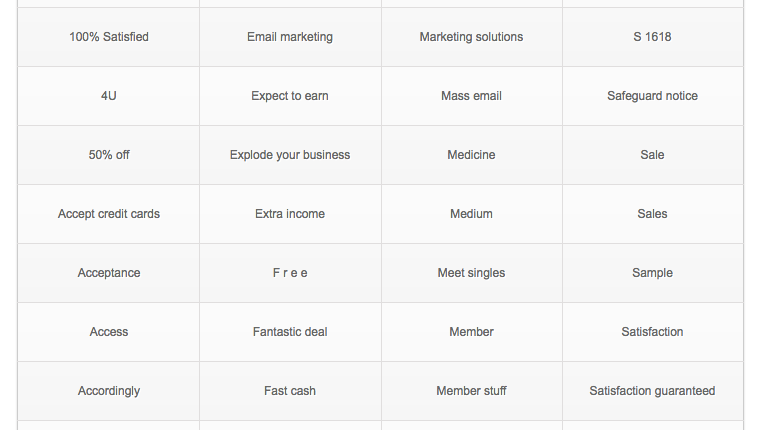Select the 'Safeguard notice' cell
The height and width of the screenshot is (430, 769).
click(x=653, y=96)
